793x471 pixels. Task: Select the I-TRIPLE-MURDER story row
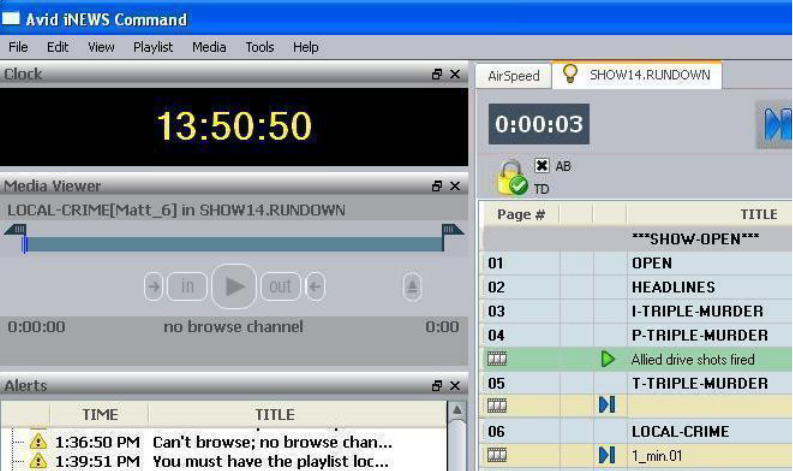click(x=636, y=311)
